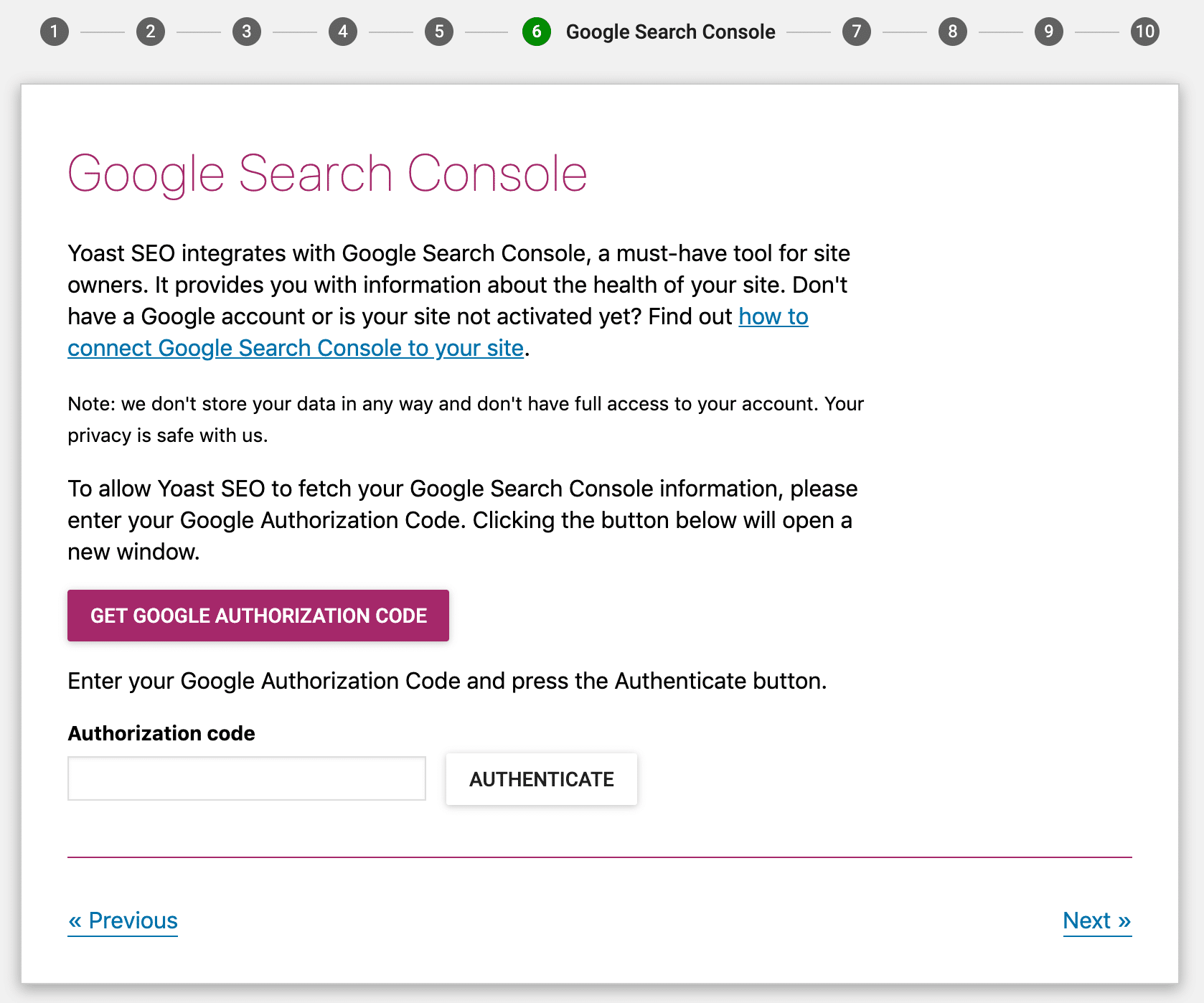
Task: Go to the final step 10
Action: [x=1144, y=32]
